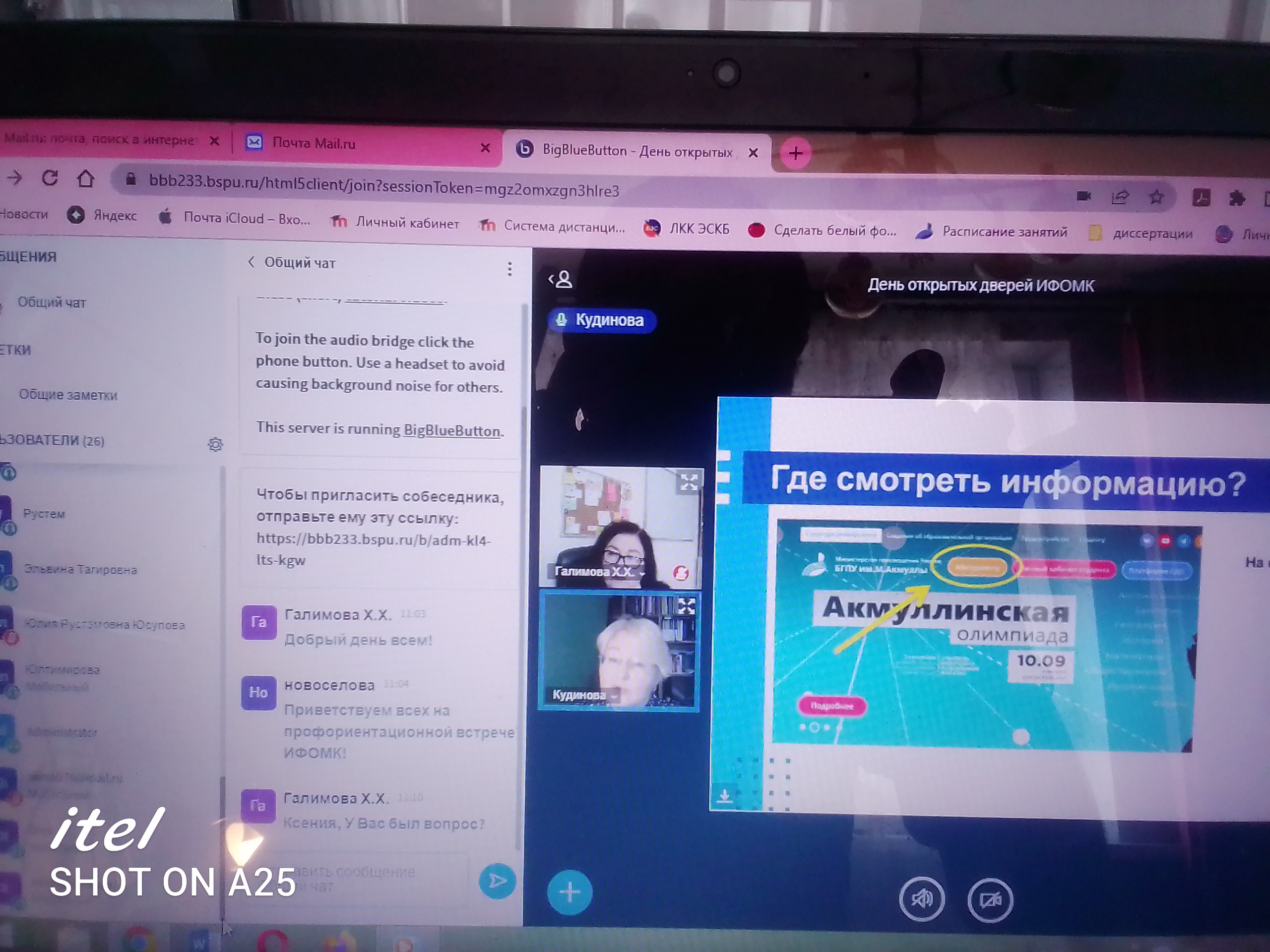This screenshot has width=1270, height=952.
Task: Click the browser reload icon
Action: 50,178
